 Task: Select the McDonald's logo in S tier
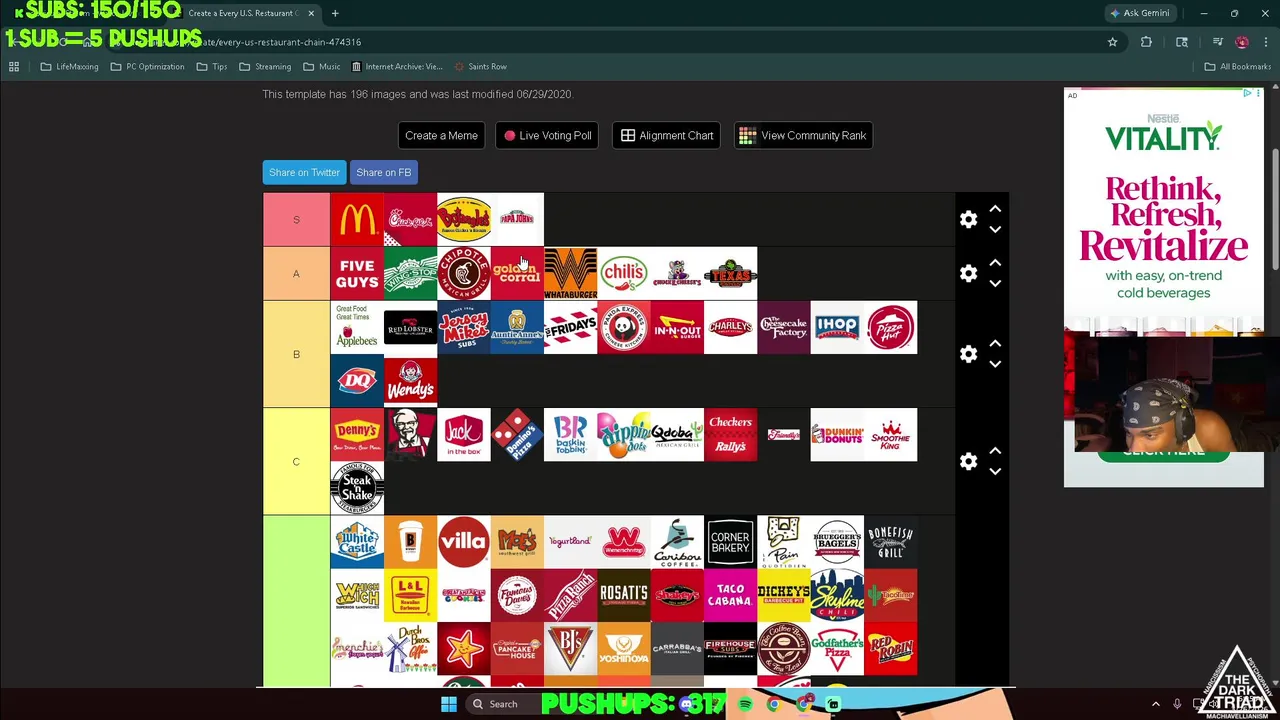coord(357,219)
